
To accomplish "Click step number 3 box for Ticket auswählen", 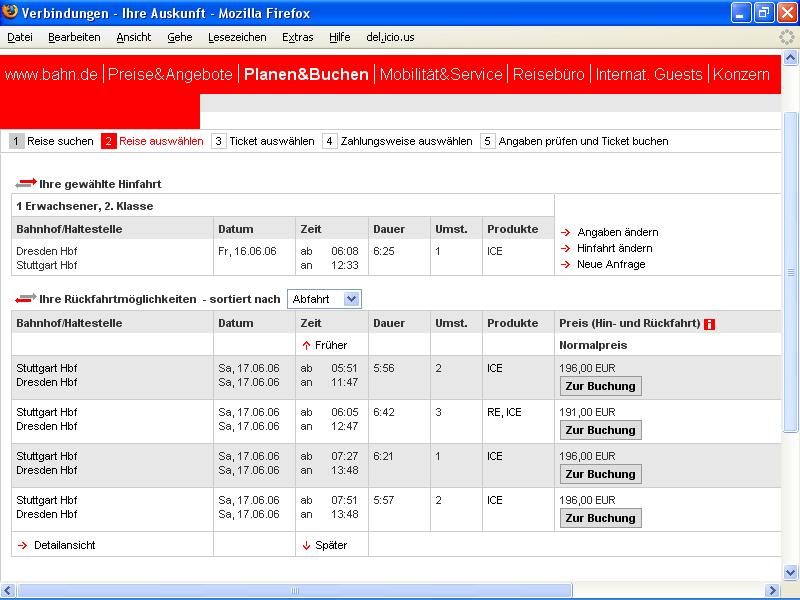I will pos(218,141).
